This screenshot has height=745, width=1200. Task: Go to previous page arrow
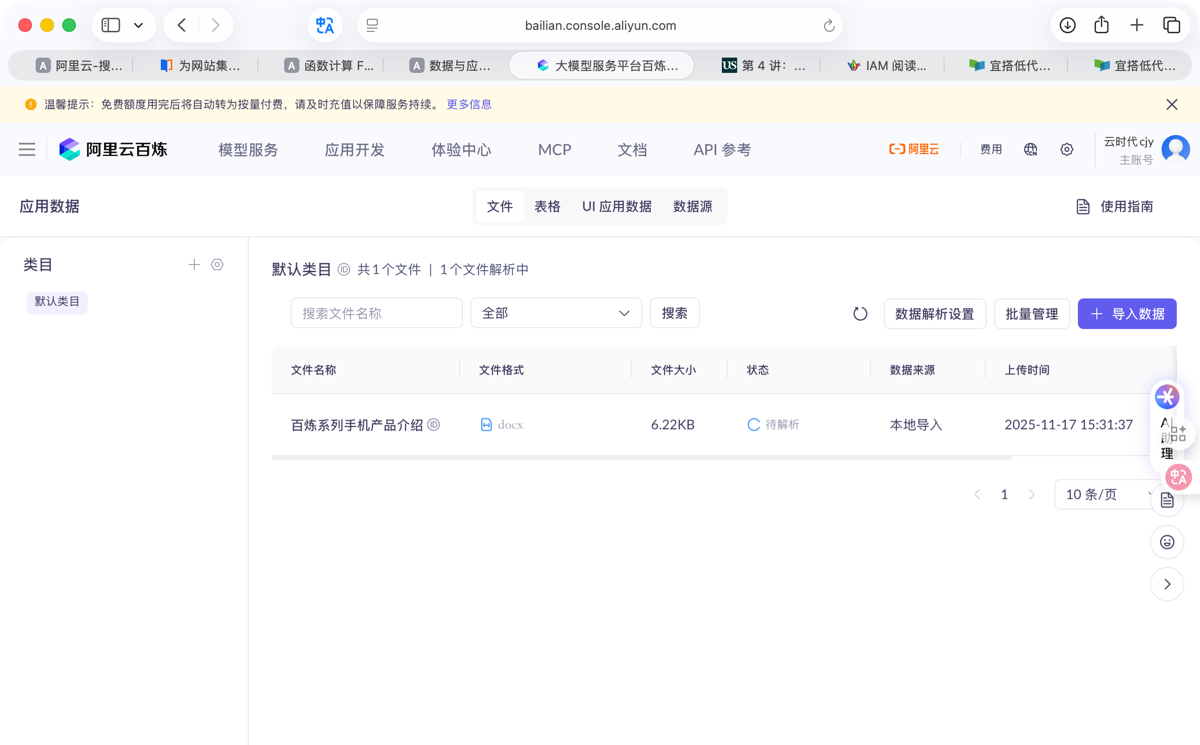pyautogui.click(x=977, y=494)
